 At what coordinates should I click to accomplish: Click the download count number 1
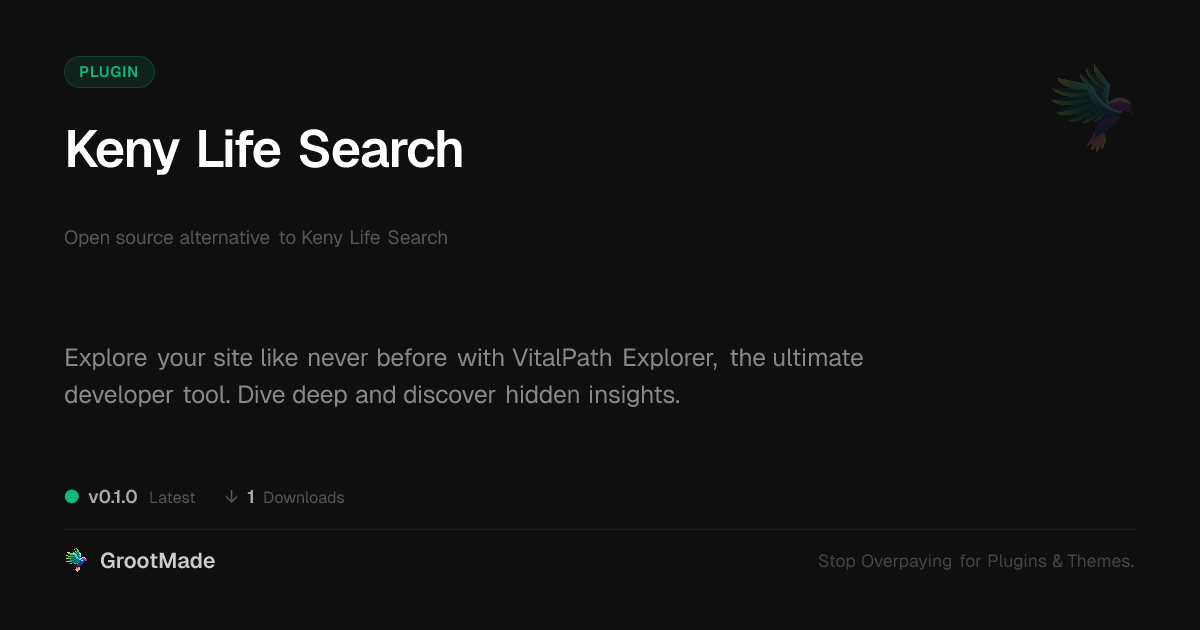click(x=251, y=497)
